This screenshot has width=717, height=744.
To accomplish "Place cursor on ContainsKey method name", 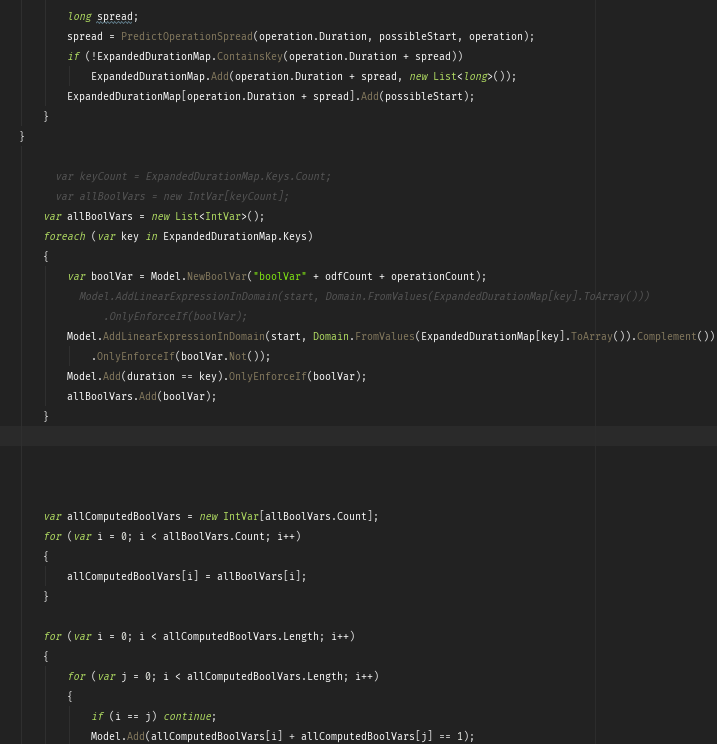I will (x=250, y=56).
